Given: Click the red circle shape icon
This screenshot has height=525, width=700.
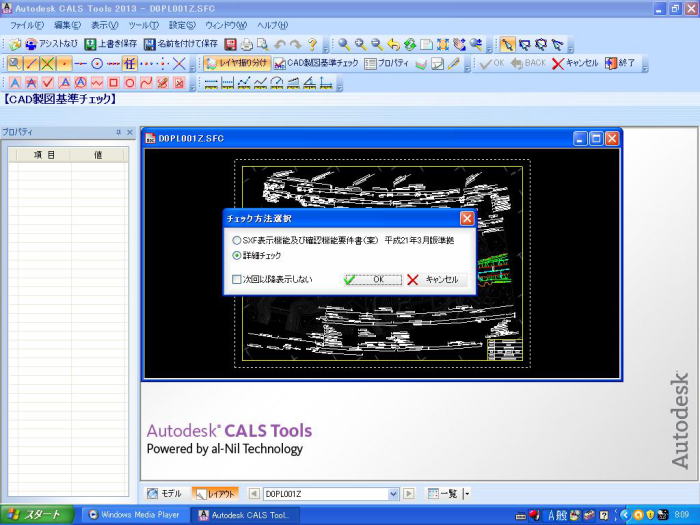Looking at the screenshot, I should 129,83.
